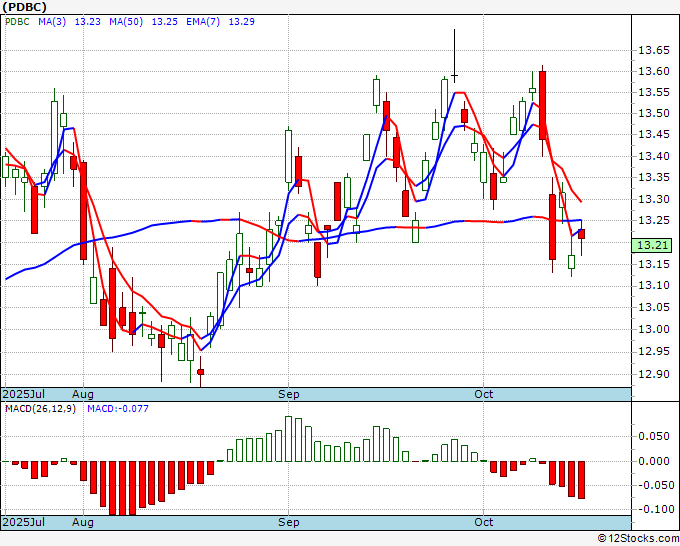
Task: Click the 0.000 MACD axis label
Action: point(654,461)
